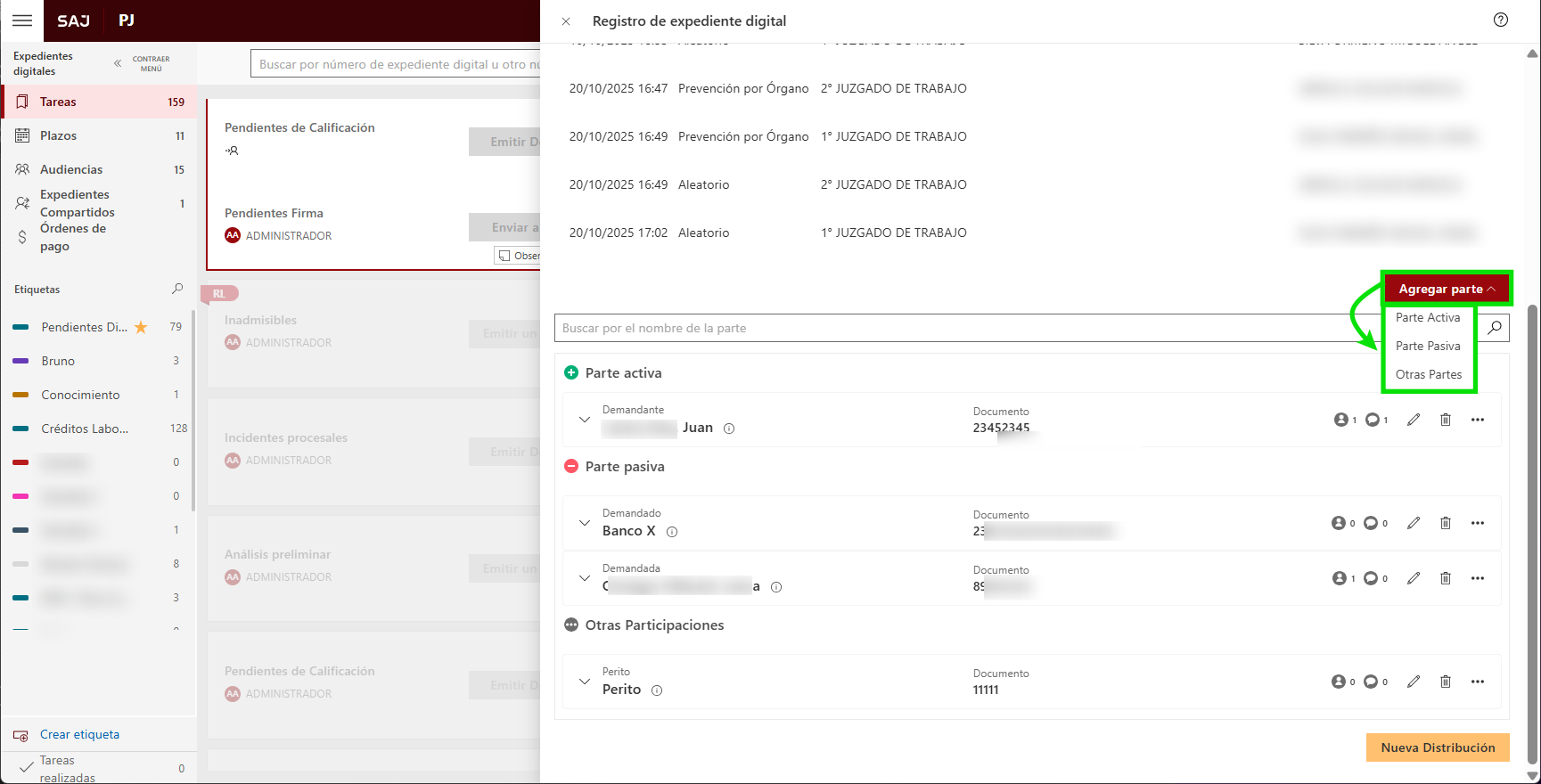Open the hamburger menu beside SAJ
This screenshot has height=784, width=1541.
(x=22, y=20)
